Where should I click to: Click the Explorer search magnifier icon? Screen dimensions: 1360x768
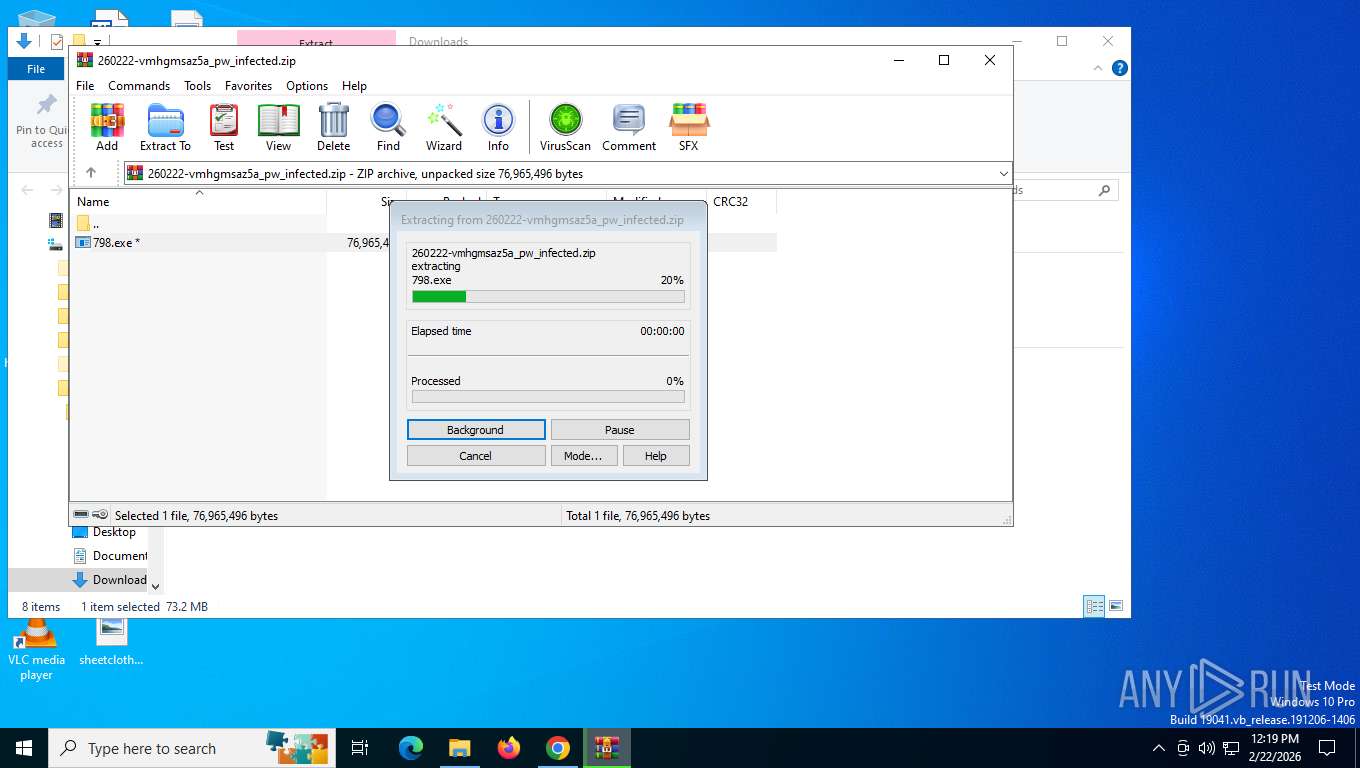[x=1104, y=190]
